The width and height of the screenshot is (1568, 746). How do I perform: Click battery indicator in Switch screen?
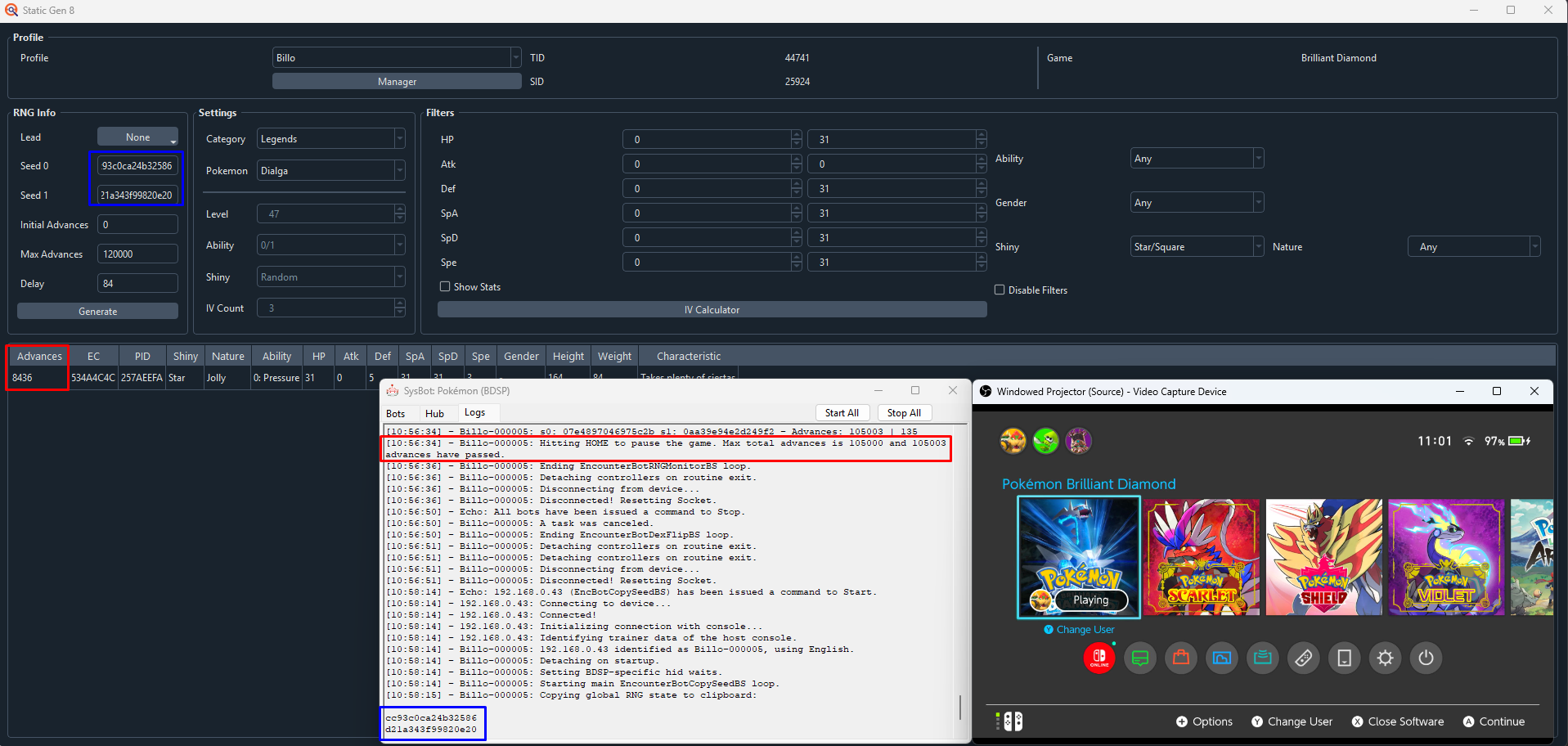(x=1520, y=441)
